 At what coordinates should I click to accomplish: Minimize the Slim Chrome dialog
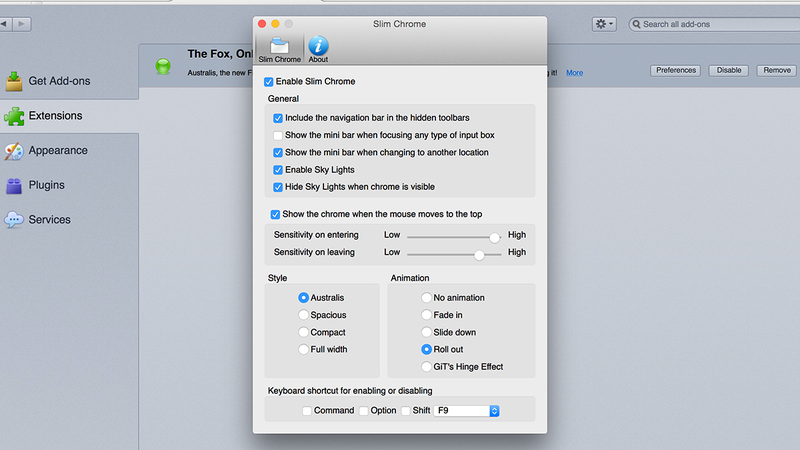(x=276, y=24)
